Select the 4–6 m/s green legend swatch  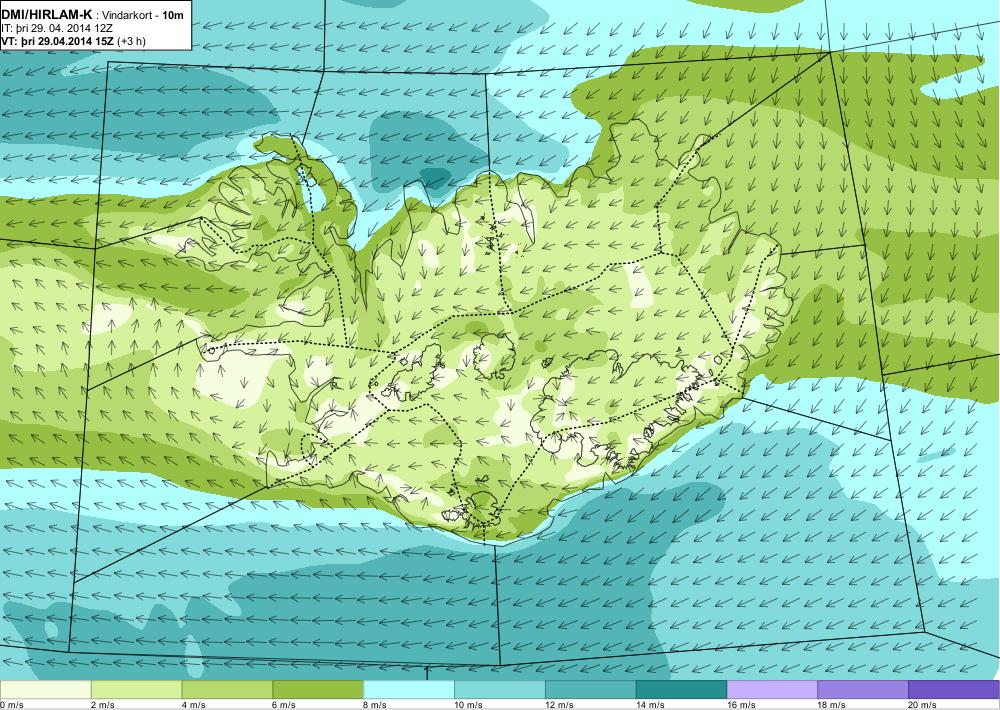coord(227,690)
